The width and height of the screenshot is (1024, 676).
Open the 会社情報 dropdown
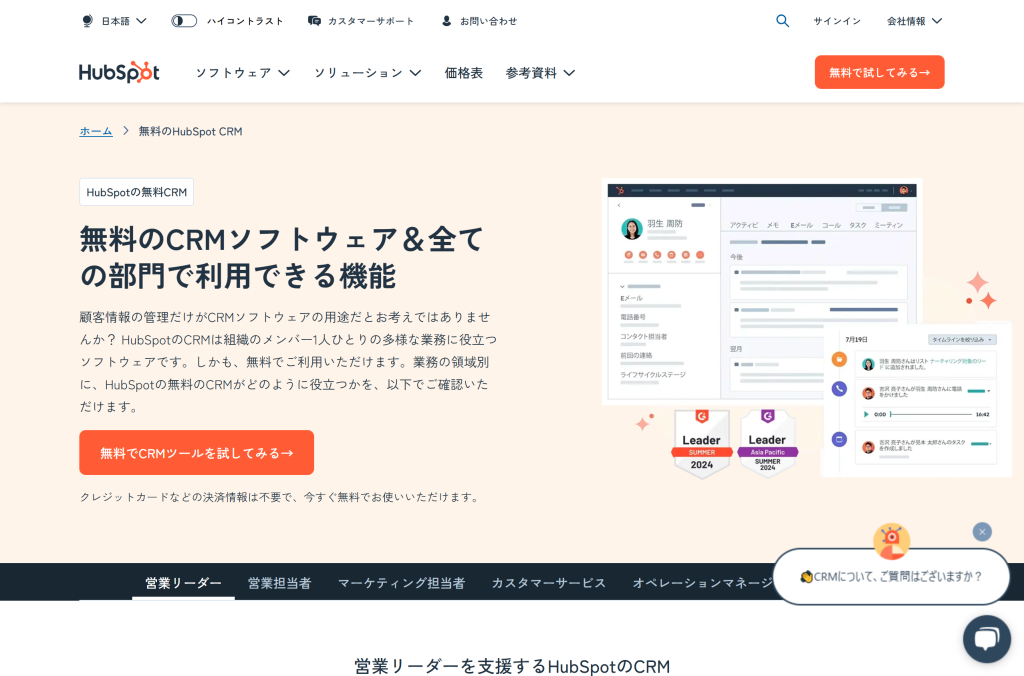(914, 21)
